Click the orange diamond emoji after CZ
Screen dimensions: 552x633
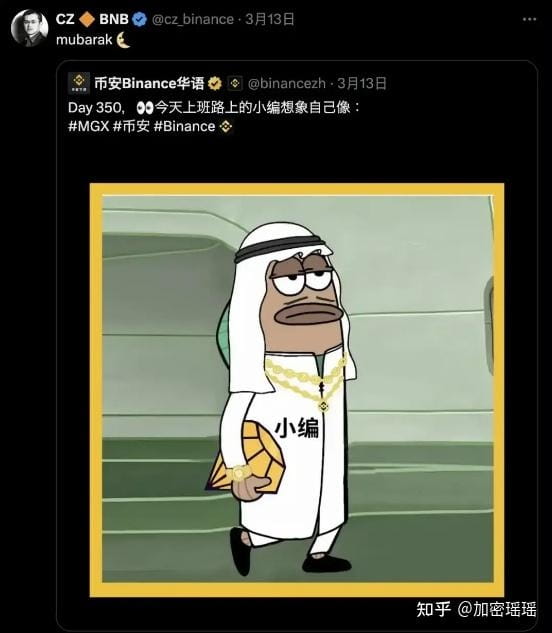click(x=86, y=19)
